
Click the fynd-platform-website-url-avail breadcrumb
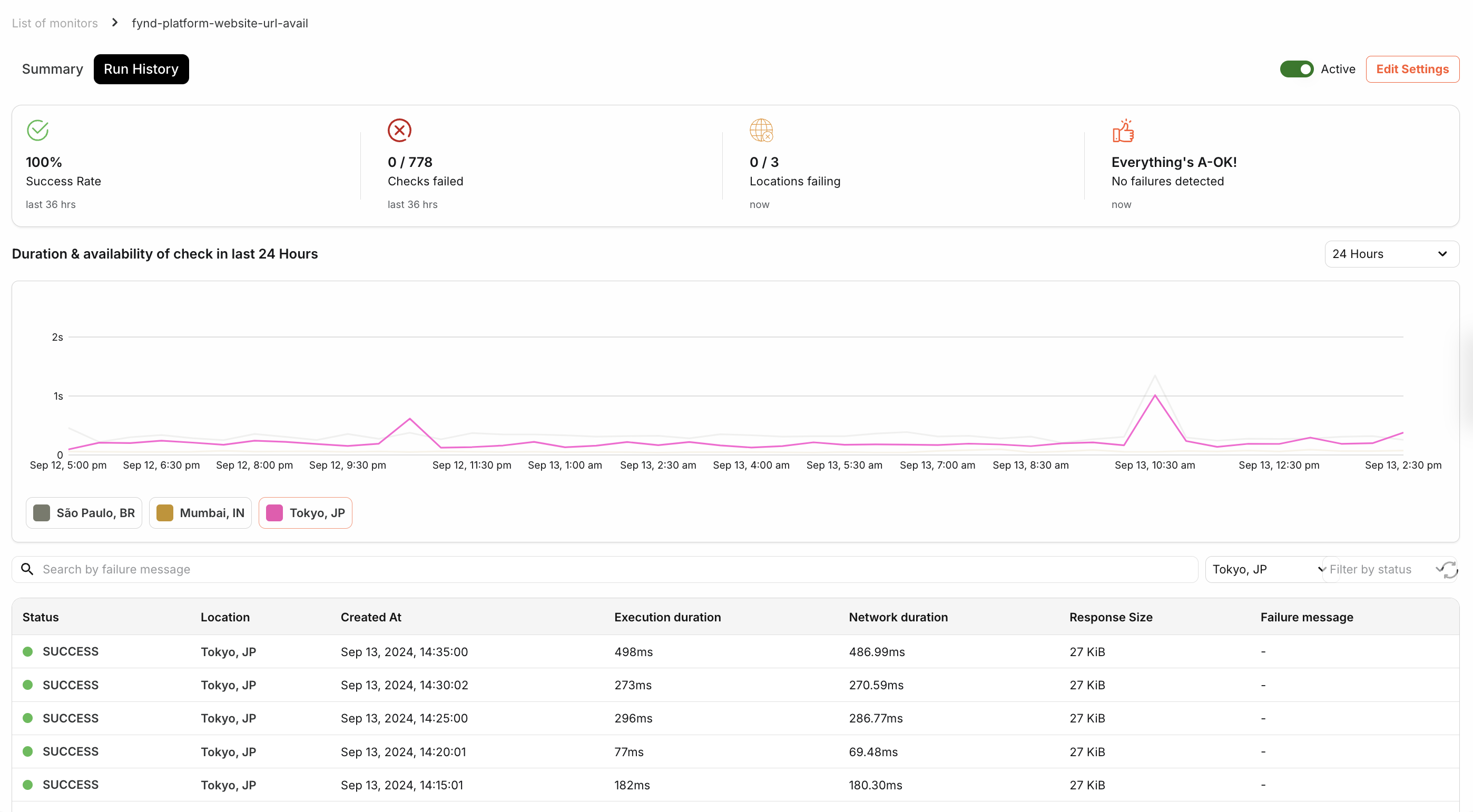tap(220, 23)
